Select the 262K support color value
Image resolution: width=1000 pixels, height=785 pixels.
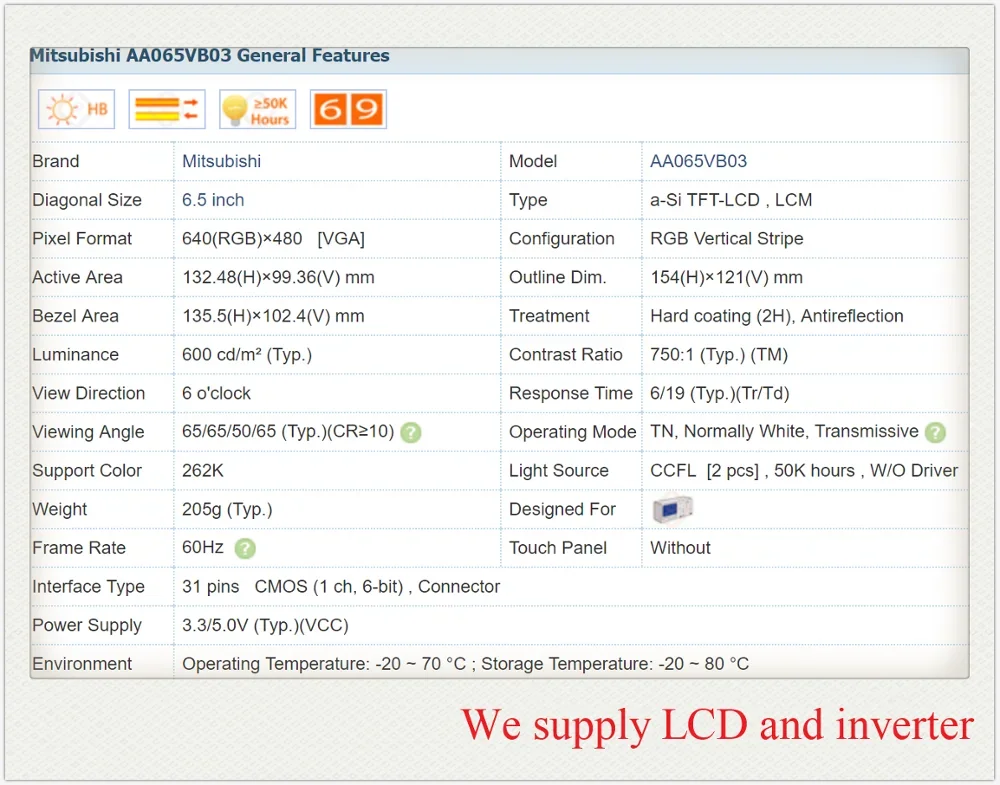[203, 471]
